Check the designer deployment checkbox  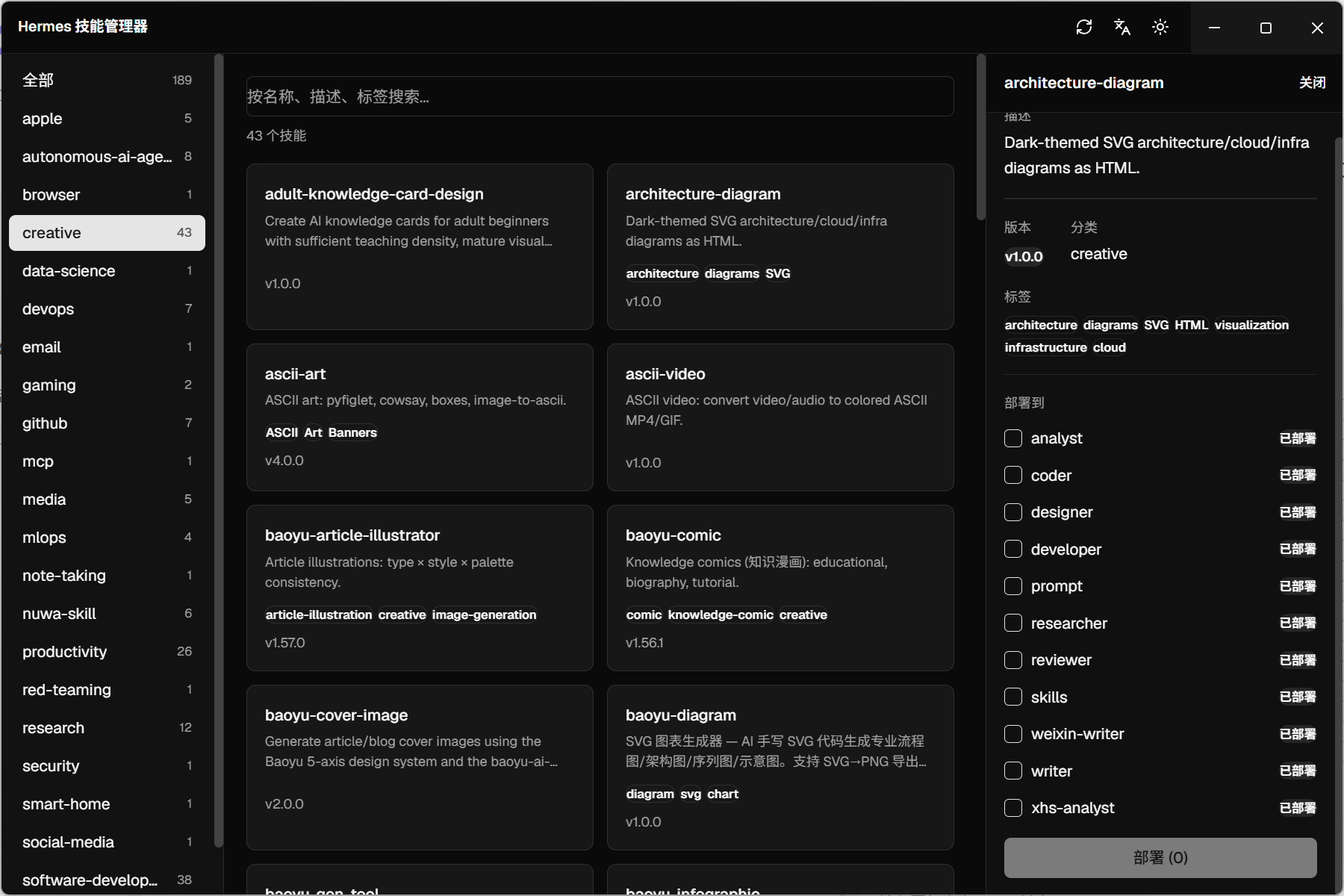(x=1013, y=512)
